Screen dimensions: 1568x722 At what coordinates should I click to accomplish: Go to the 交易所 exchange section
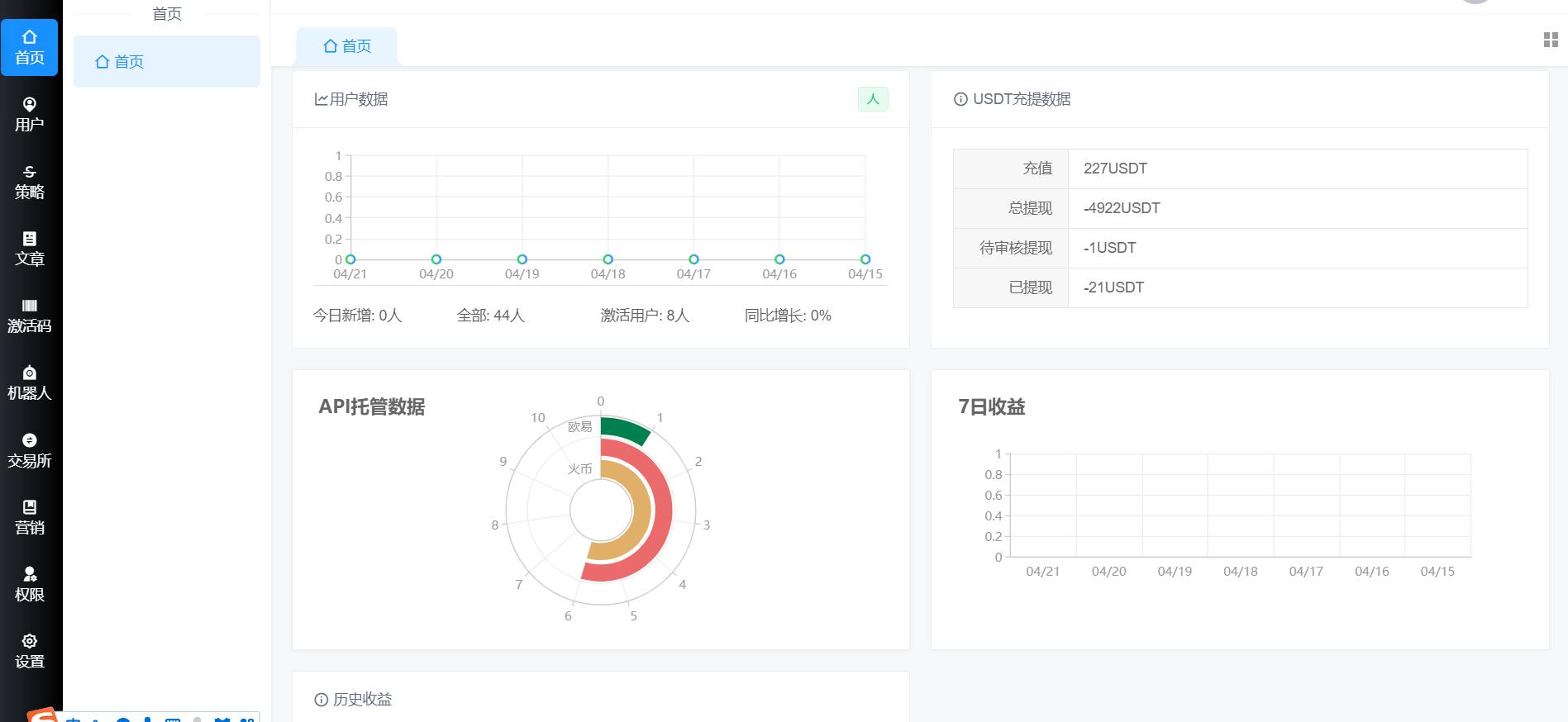pos(30,450)
